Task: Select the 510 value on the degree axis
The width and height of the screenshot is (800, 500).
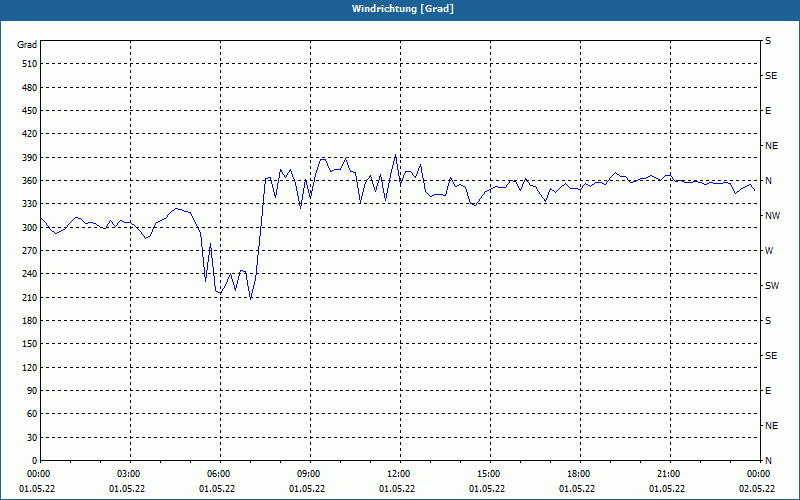Action: pyautogui.click(x=29, y=64)
